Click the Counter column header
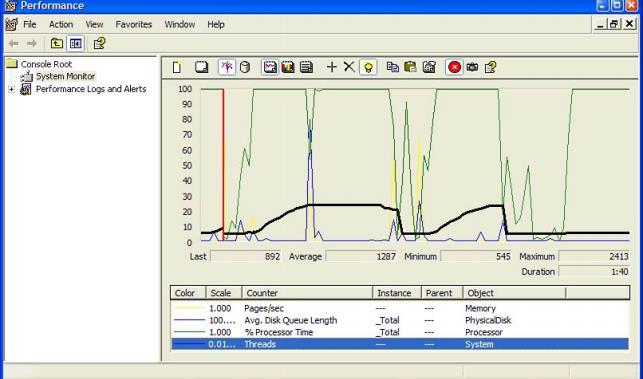 pyautogui.click(x=307, y=293)
